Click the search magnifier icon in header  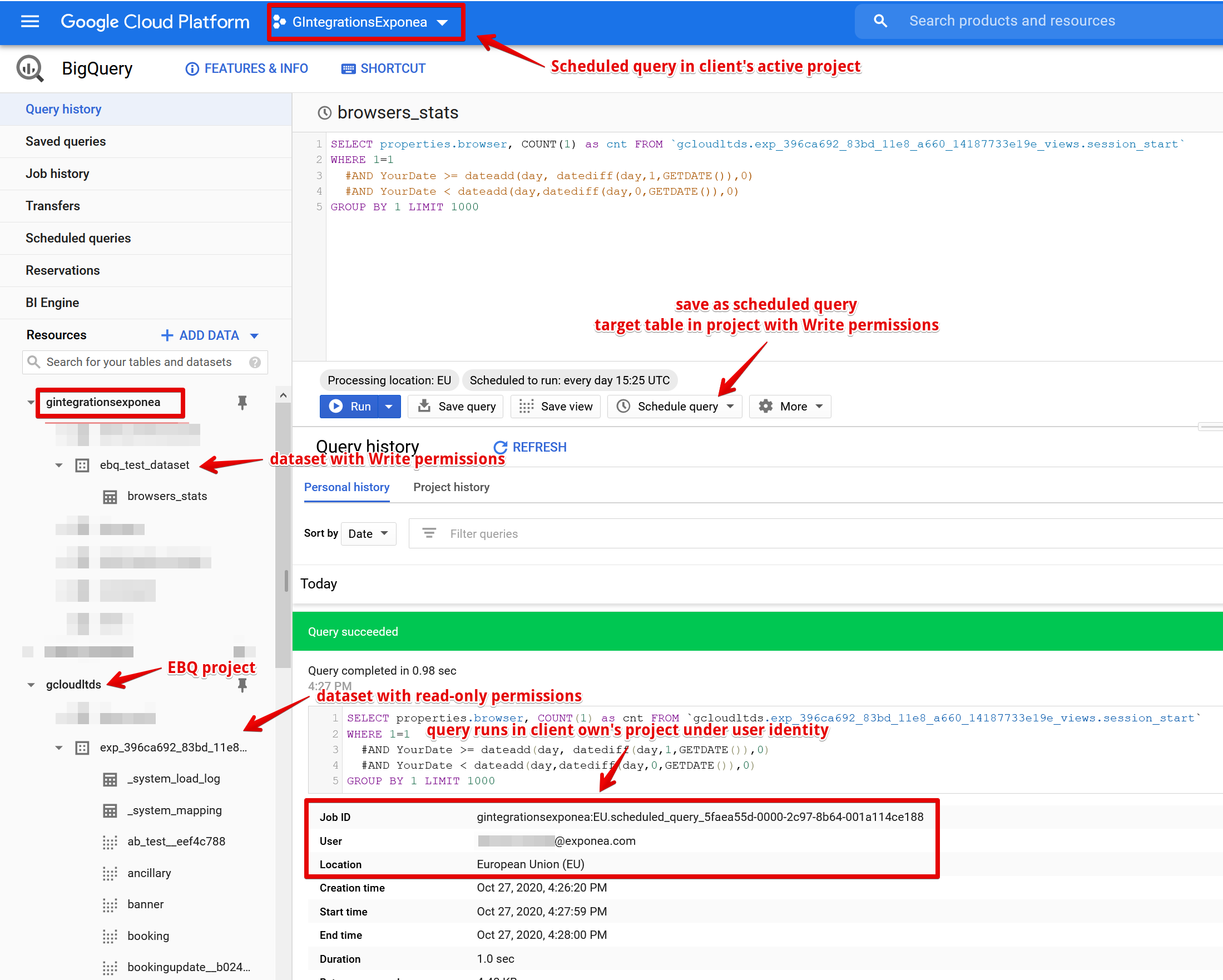[880, 22]
